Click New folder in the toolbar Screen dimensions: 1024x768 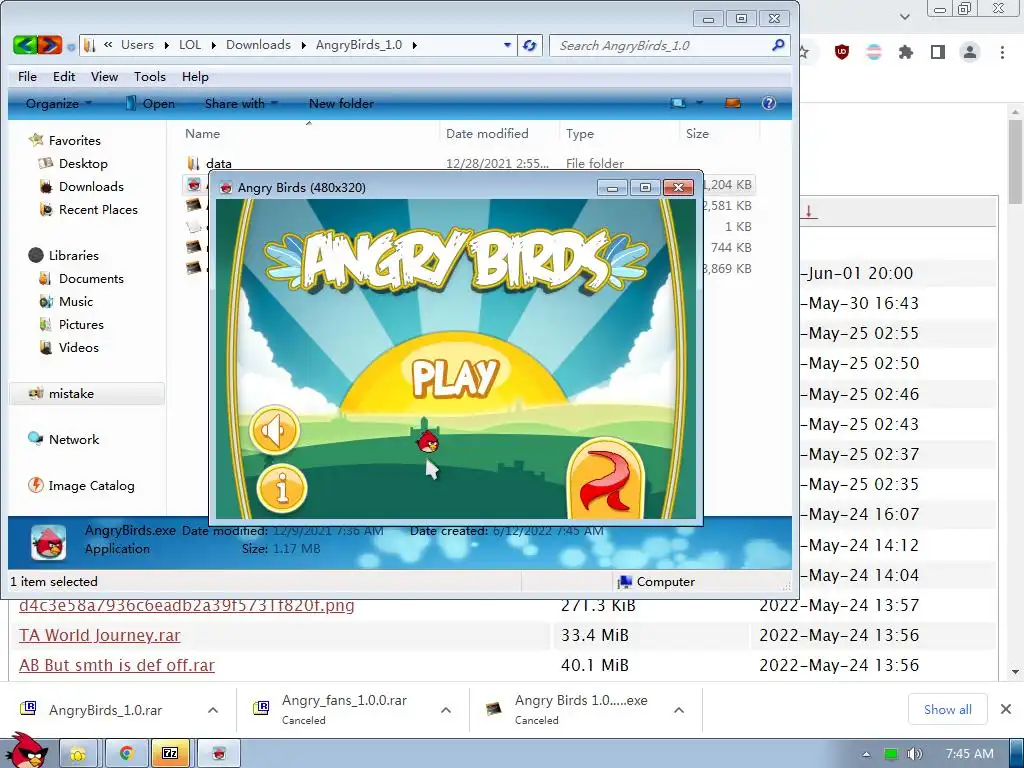coord(341,103)
